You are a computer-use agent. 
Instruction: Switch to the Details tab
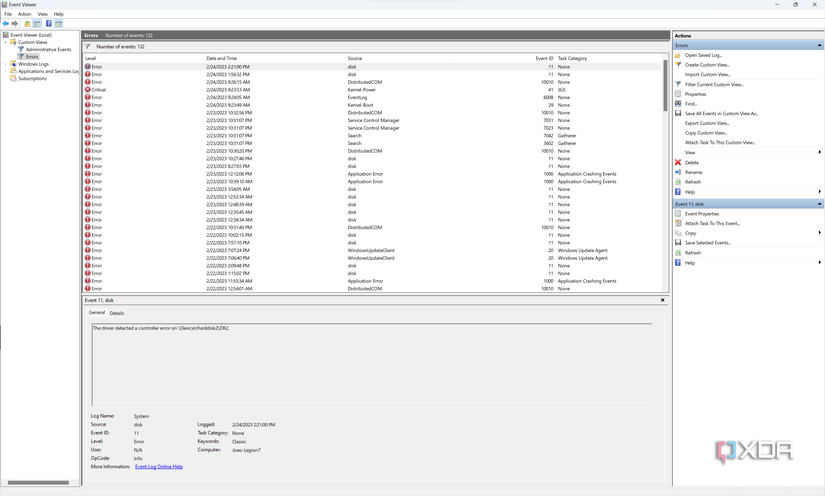coord(117,313)
